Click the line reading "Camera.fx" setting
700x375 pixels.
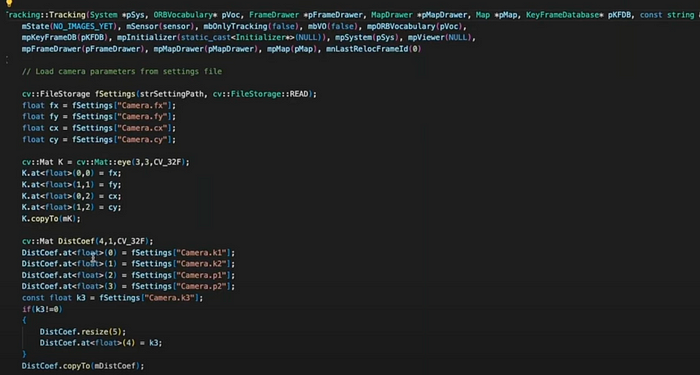click(x=99, y=106)
